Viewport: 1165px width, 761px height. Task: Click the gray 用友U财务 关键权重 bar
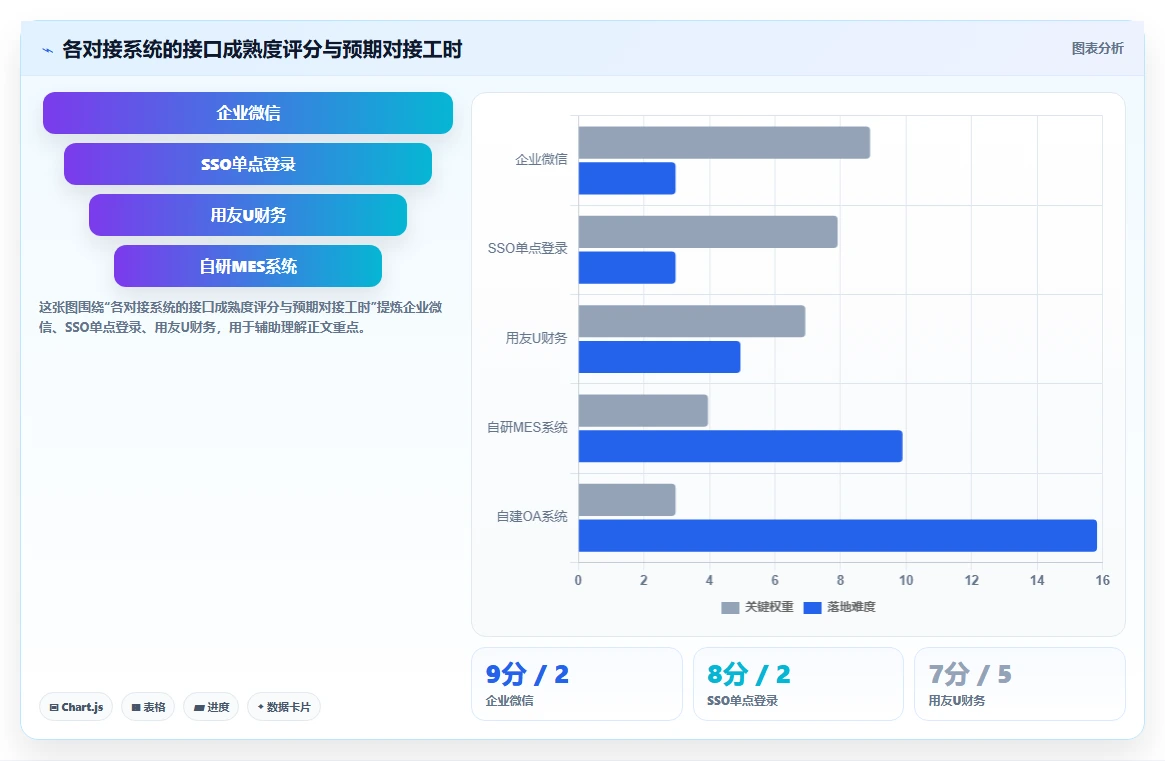pos(692,321)
